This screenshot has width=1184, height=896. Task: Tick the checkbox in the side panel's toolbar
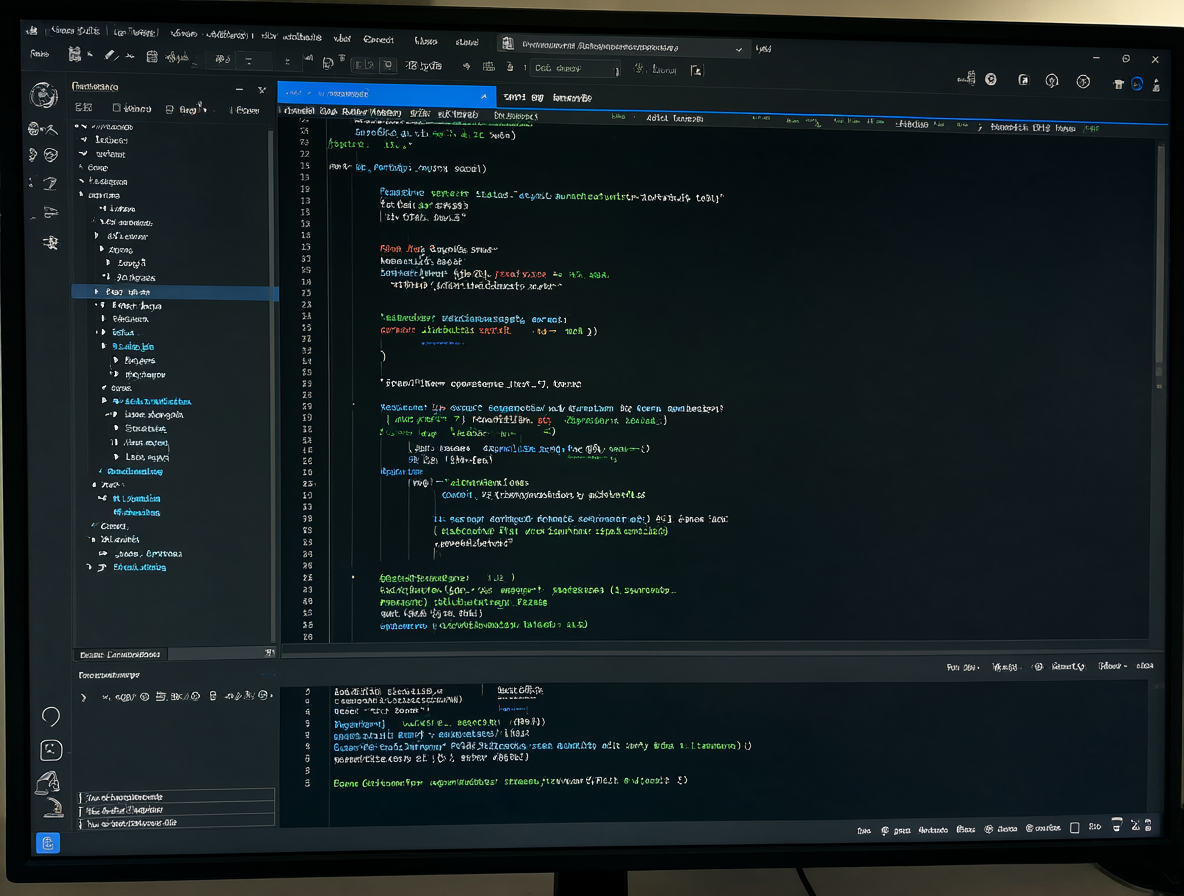coord(116,108)
